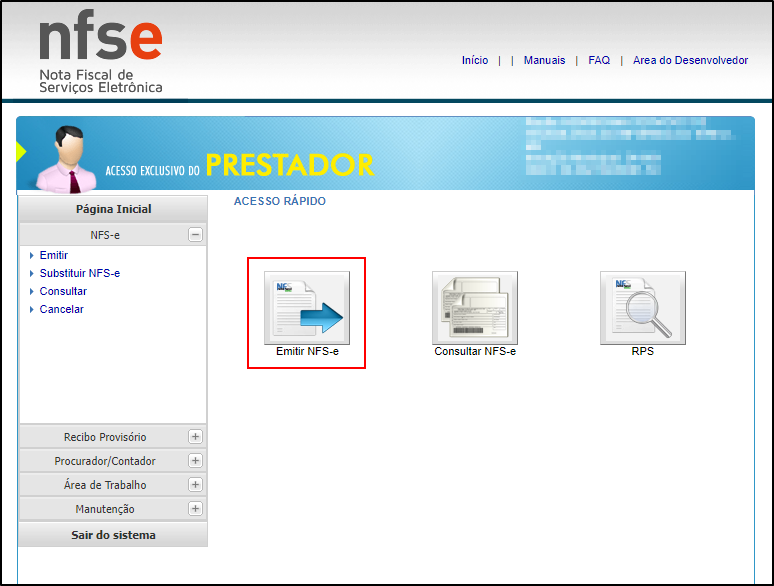
Task: Expand Recibo Provisório with plus button
Action: point(195,437)
